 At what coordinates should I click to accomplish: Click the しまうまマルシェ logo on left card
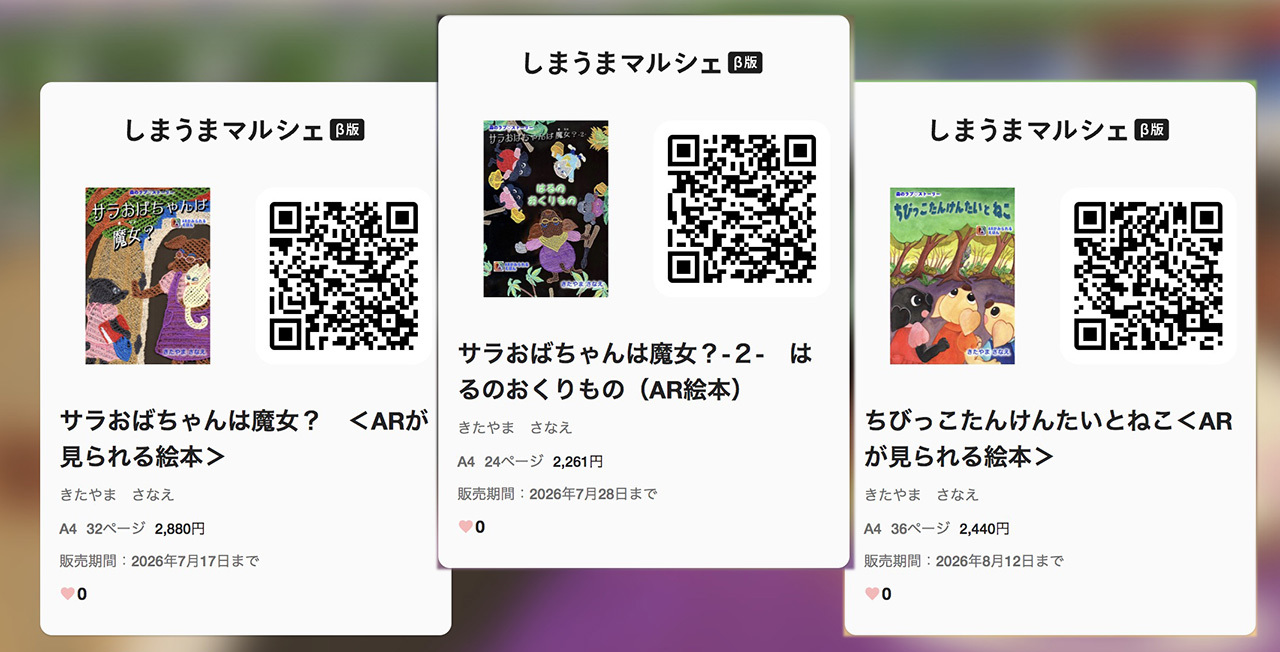(224, 130)
